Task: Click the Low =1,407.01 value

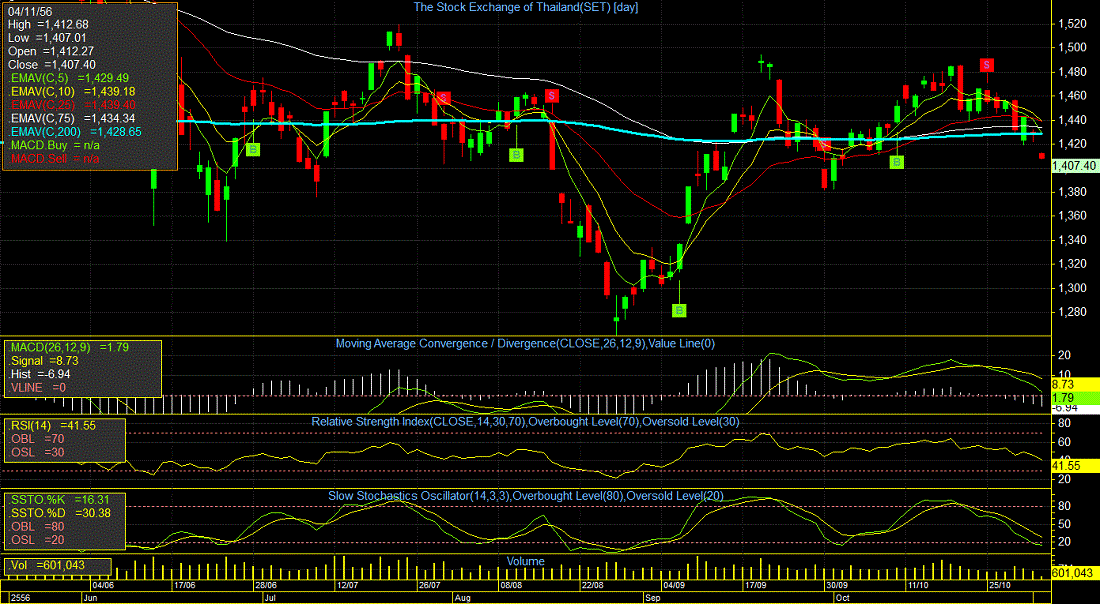Action: [x=47, y=38]
